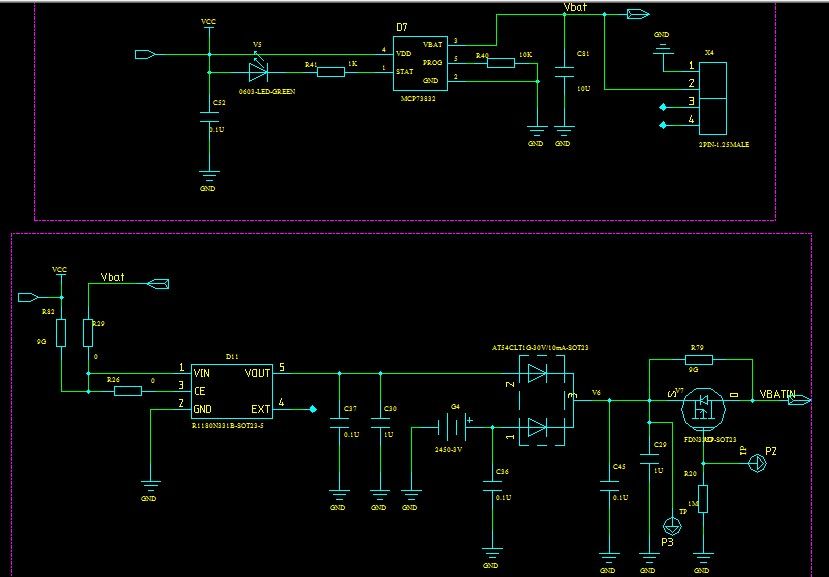Select the Vbat net label at top

[x=576, y=7]
